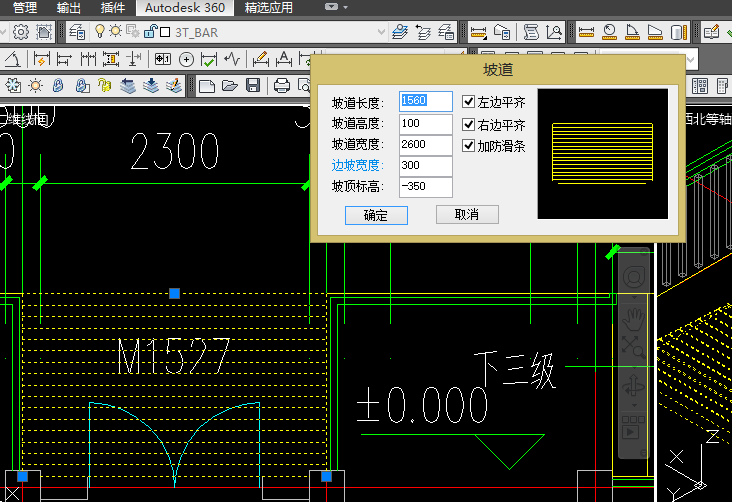The height and width of the screenshot is (502, 732).
Task: Expand the ribbon display options arrow
Action: [345, 7]
